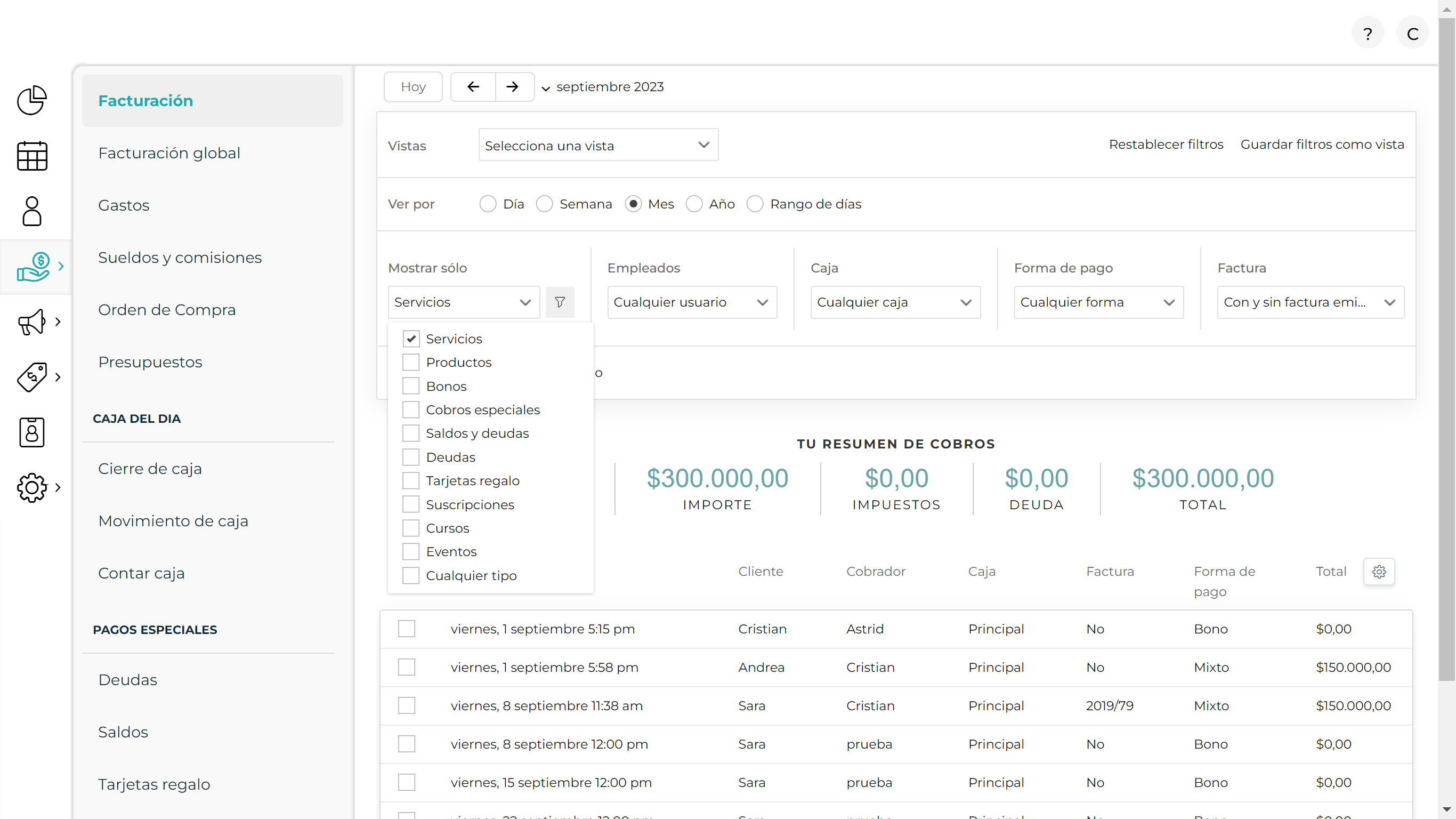Open the settings gear in sidebar
Image resolution: width=1456 pixels, height=819 pixels.
click(32, 487)
